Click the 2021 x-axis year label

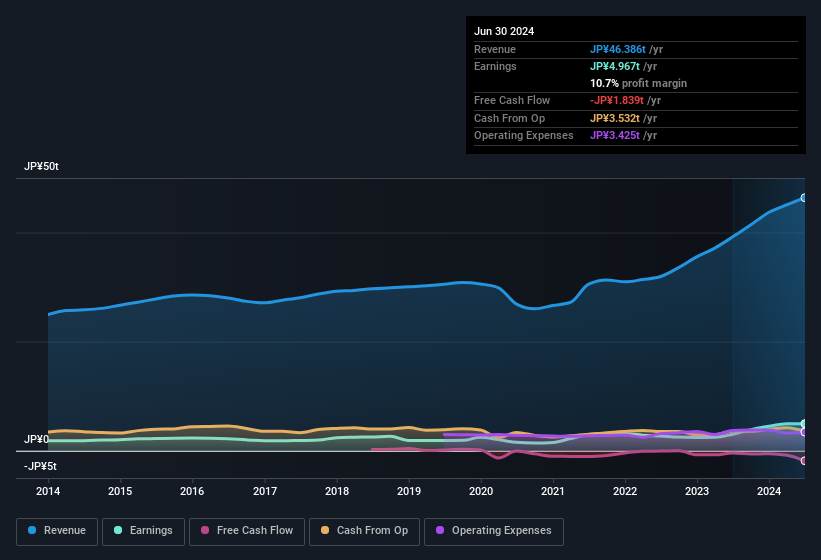[553, 491]
